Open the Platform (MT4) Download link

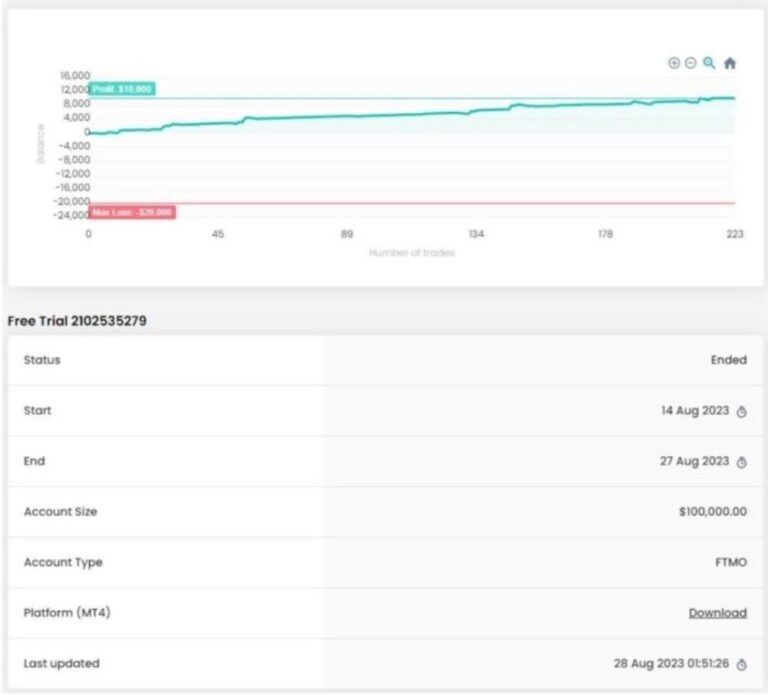[x=717, y=613]
